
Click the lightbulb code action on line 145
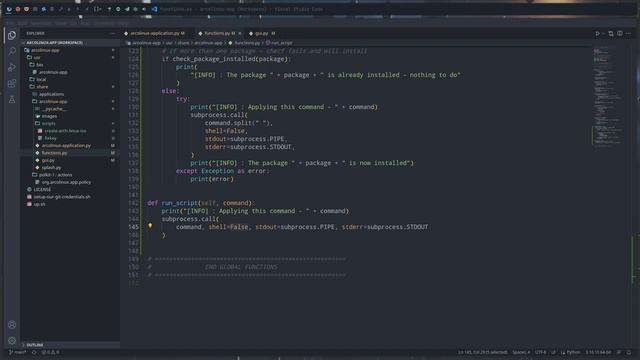coord(150,226)
